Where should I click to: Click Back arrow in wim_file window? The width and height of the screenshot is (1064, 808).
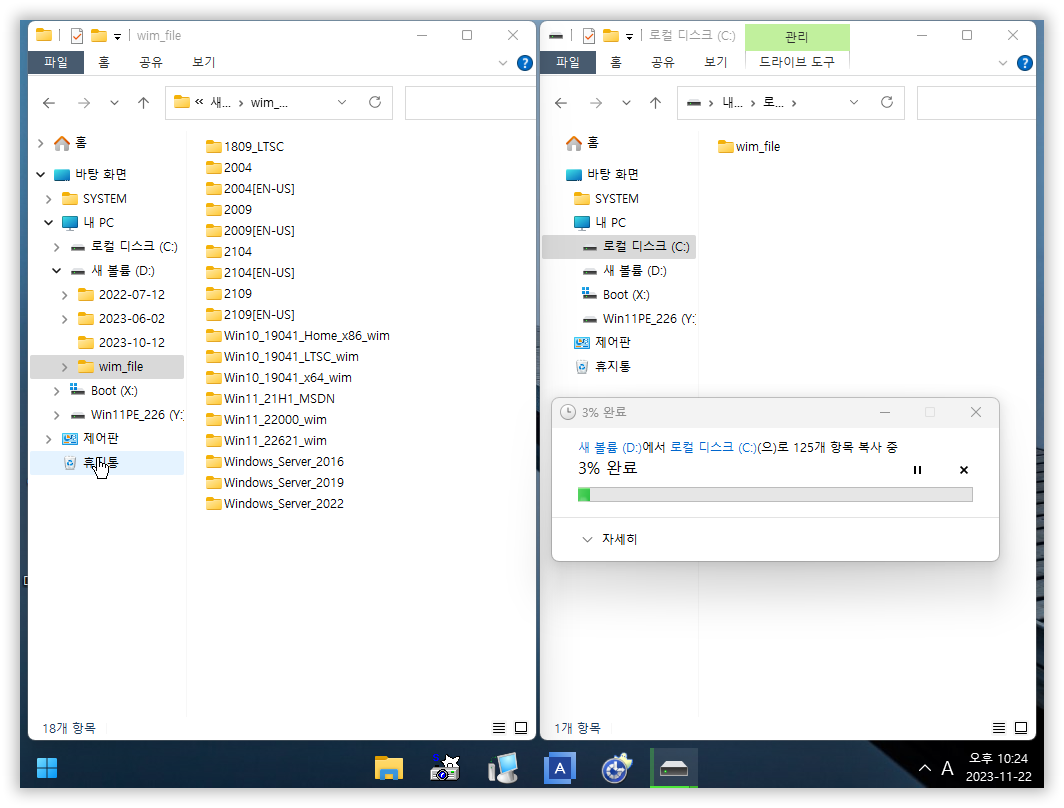tap(49, 103)
